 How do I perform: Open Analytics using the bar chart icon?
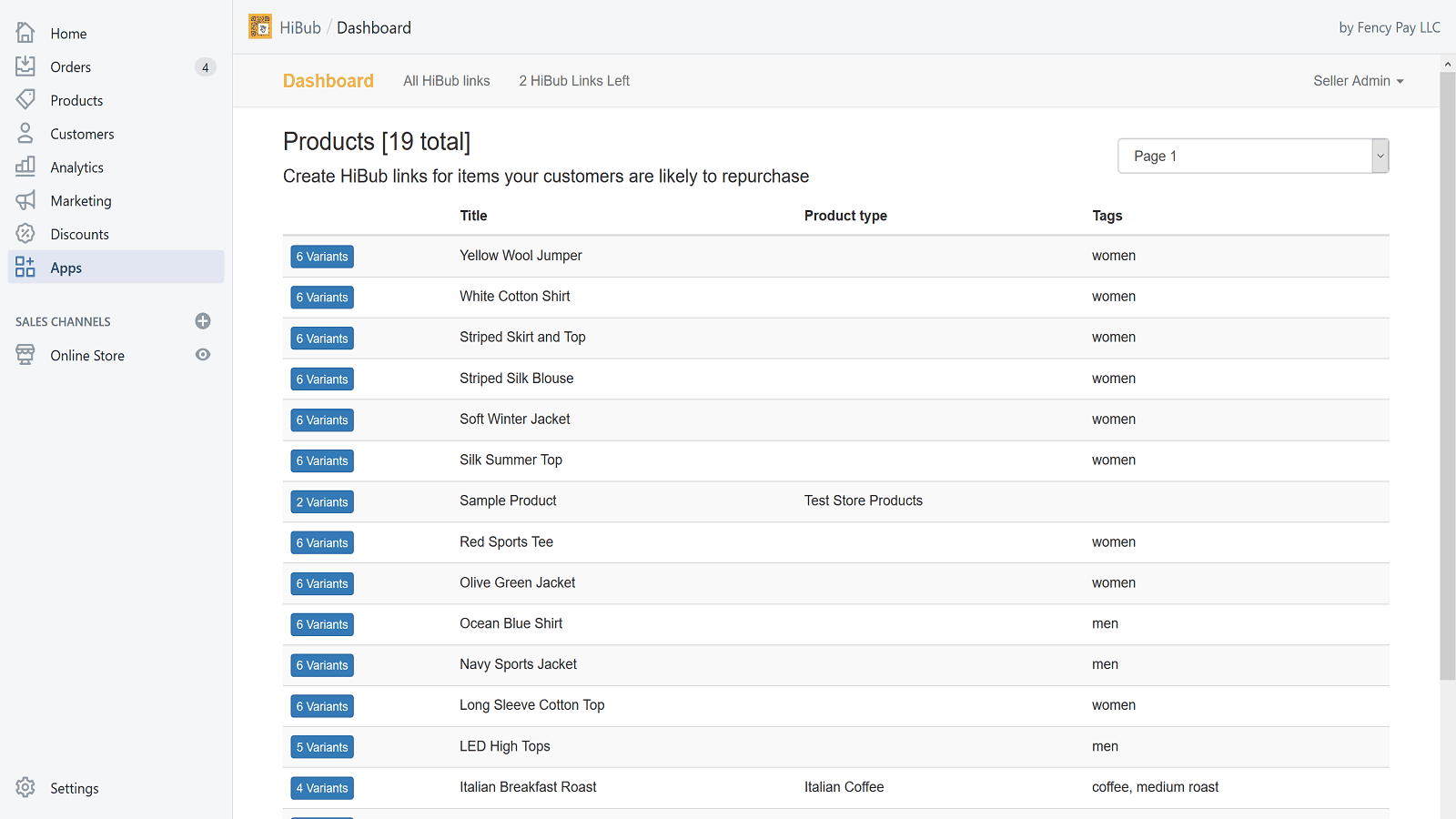click(25, 167)
